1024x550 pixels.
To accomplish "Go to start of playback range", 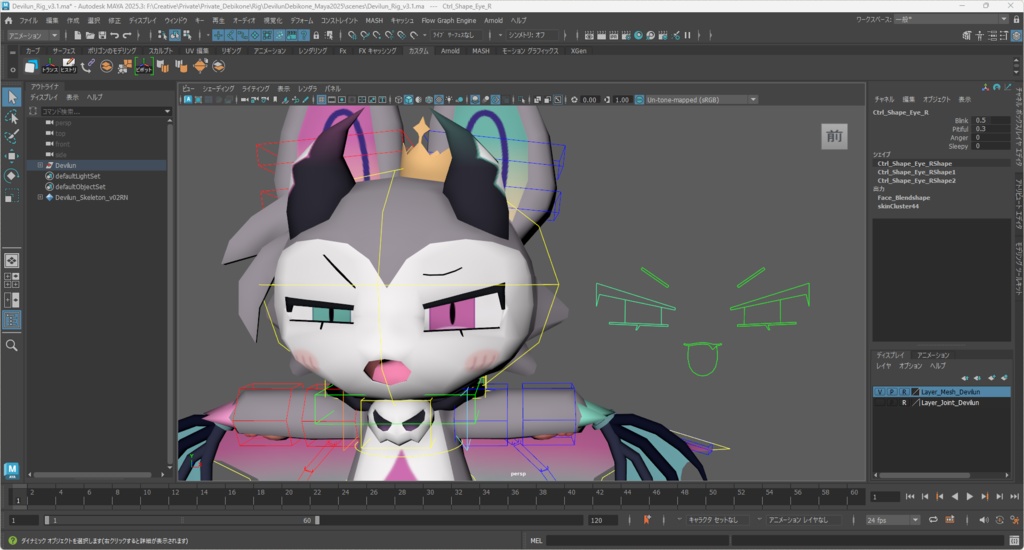I will [910, 496].
